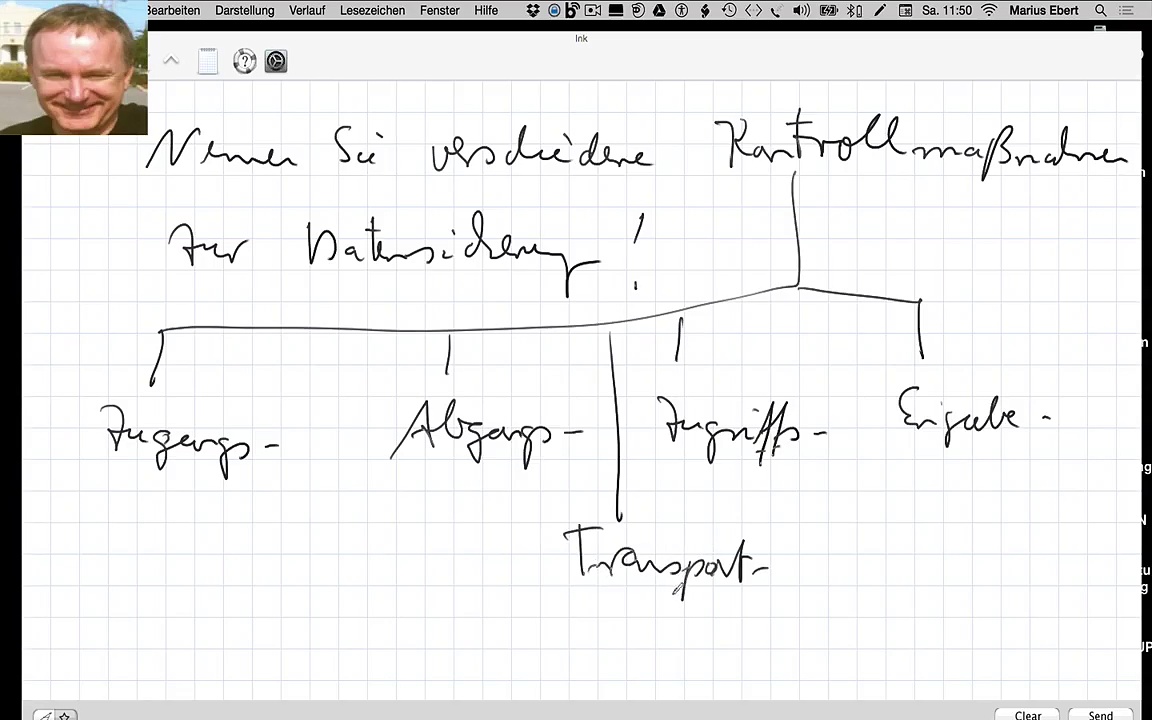Open the Darstellung menu
The width and height of the screenshot is (1152, 720).
244,10
